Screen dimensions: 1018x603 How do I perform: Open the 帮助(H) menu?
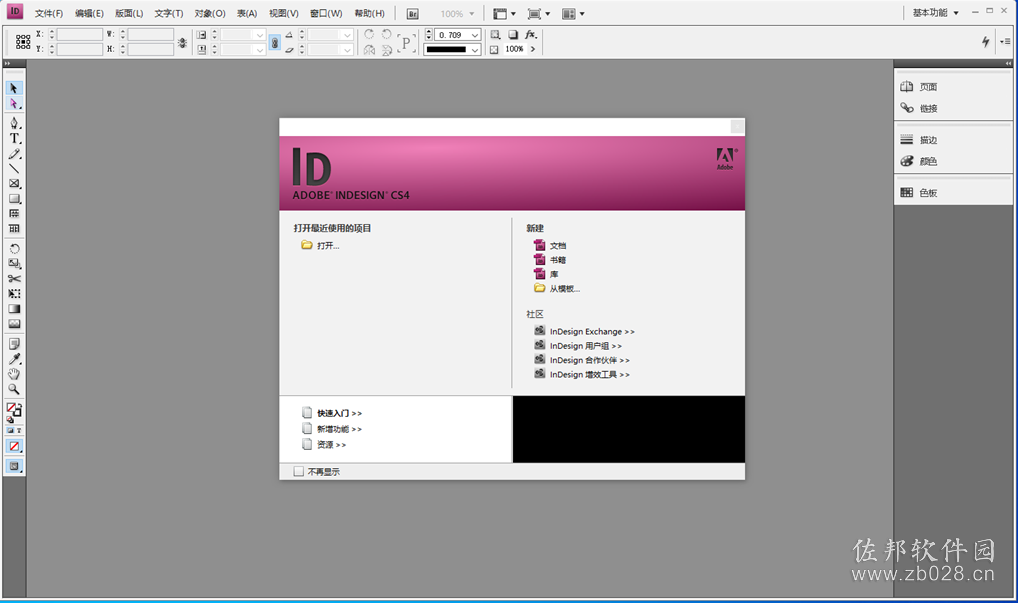(369, 14)
